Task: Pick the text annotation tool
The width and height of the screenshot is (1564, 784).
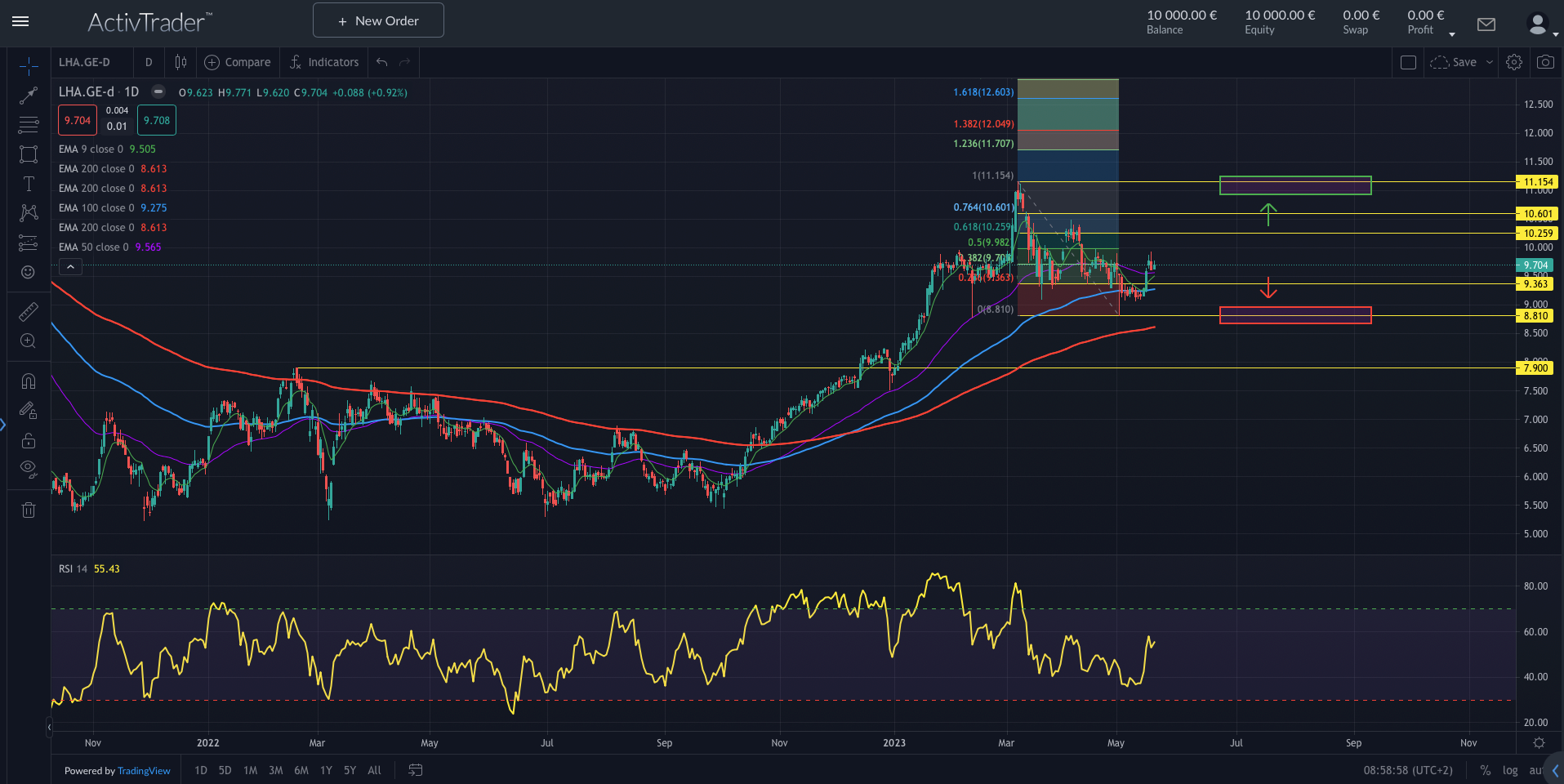Action: point(29,184)
